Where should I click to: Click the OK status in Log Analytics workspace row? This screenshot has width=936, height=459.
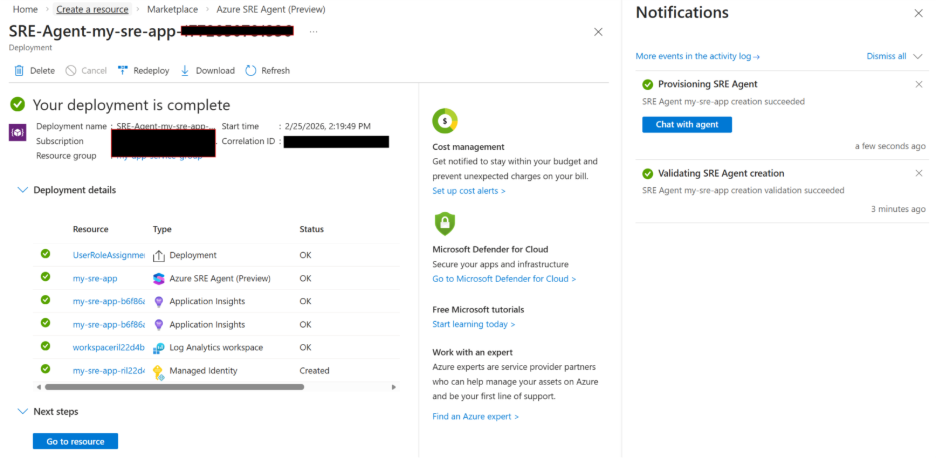click(306, 347)
